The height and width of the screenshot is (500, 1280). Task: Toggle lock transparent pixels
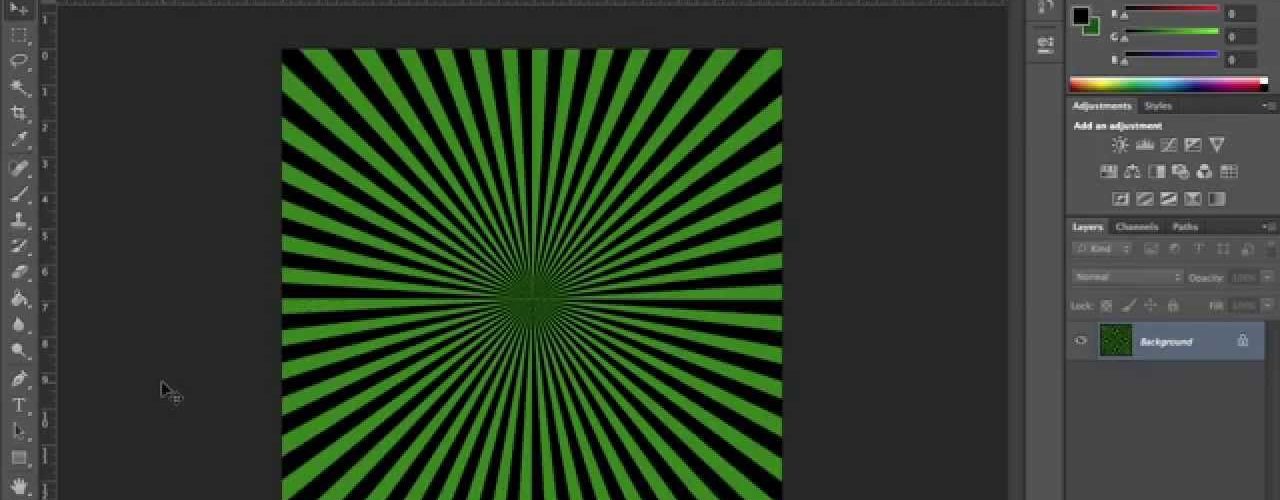(1106, 306)
